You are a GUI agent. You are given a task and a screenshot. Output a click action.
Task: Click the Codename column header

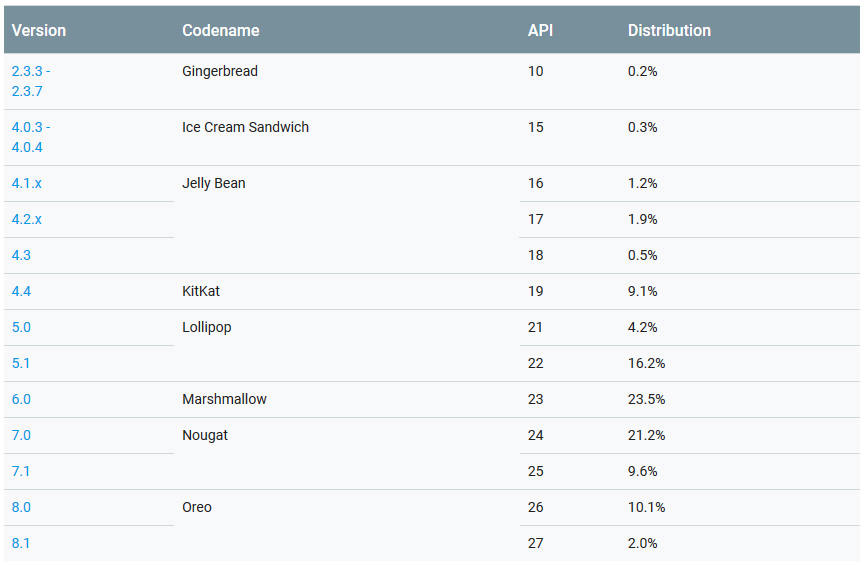pos(220,30)
